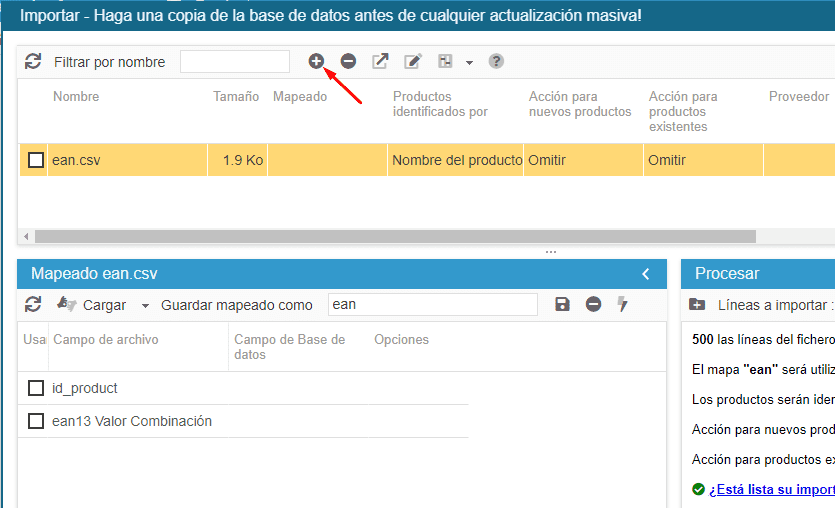Click the add file plus icon
Image resolution: width=835 pixels, height=508 pixels.
[x=316, y=62]
